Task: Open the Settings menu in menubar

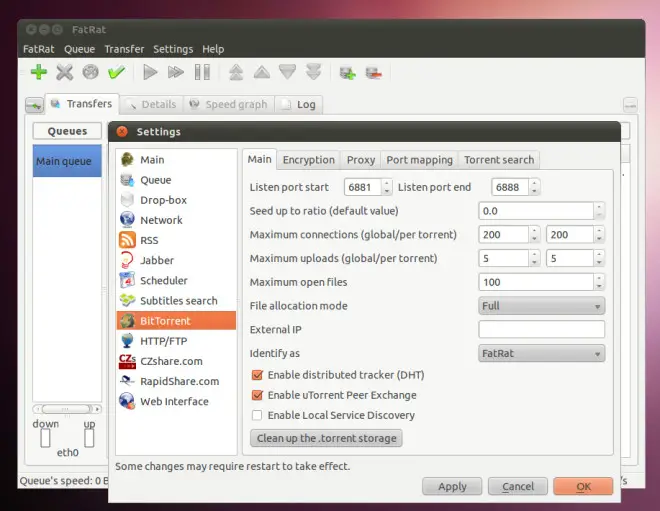Action: click(x=173, y=49)
